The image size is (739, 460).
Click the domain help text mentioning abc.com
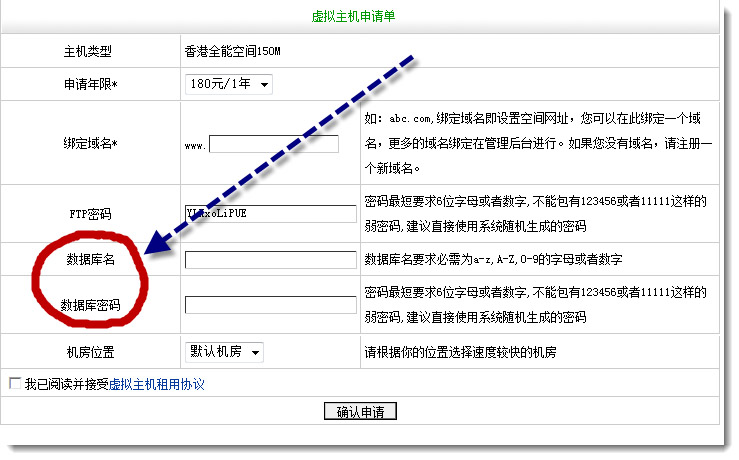click(x=536, y=143)
